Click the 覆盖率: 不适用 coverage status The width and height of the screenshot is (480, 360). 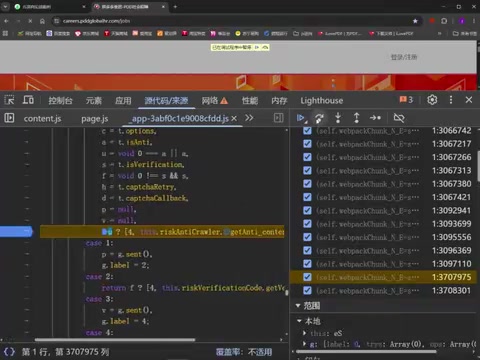244,352
